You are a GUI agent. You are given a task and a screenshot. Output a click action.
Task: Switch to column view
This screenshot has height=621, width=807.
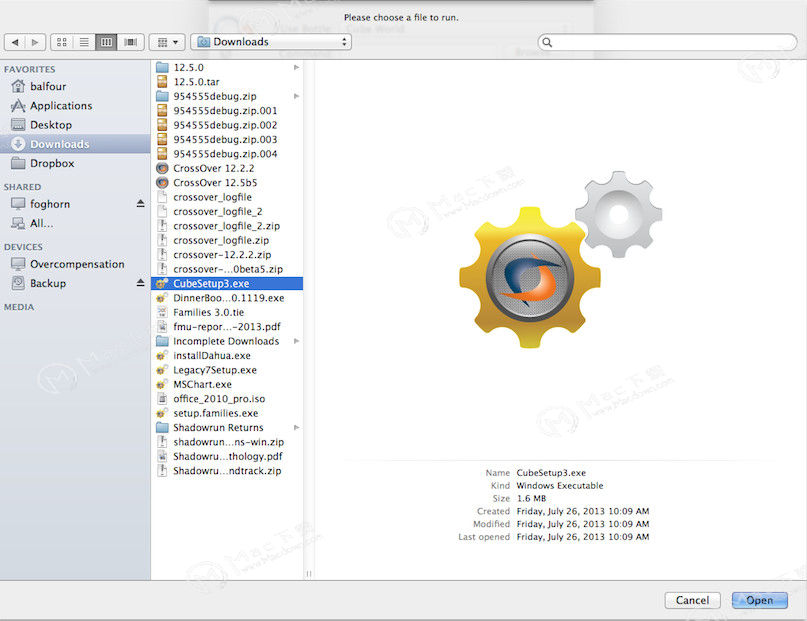coord(106,42)
